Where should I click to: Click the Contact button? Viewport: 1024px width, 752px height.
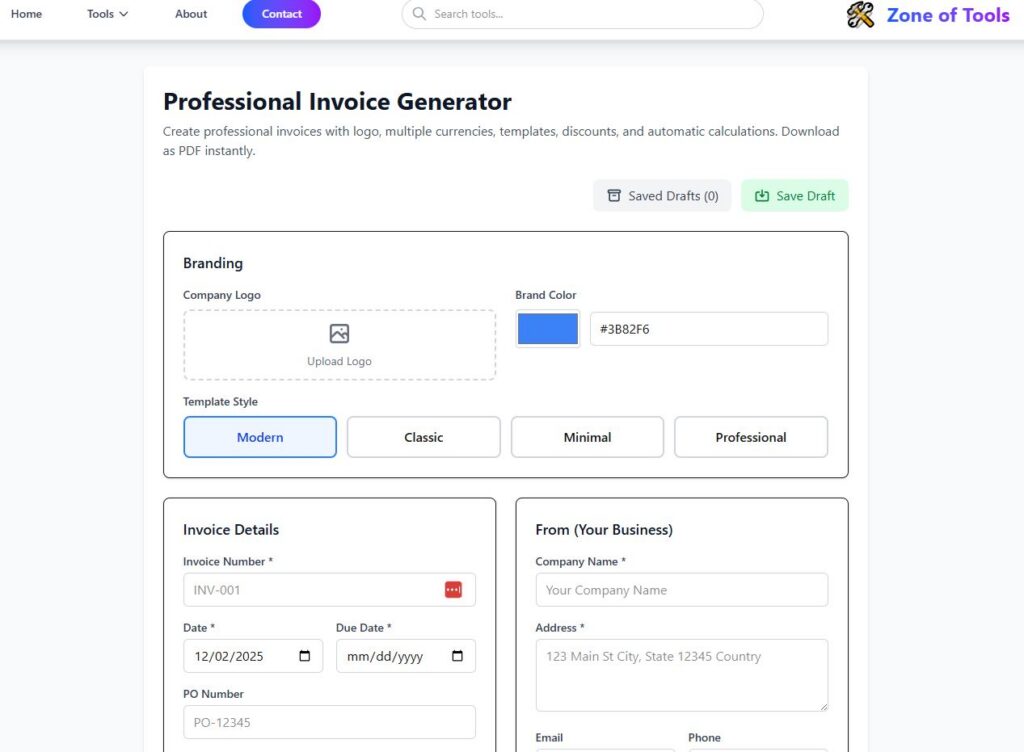(281, 14)
